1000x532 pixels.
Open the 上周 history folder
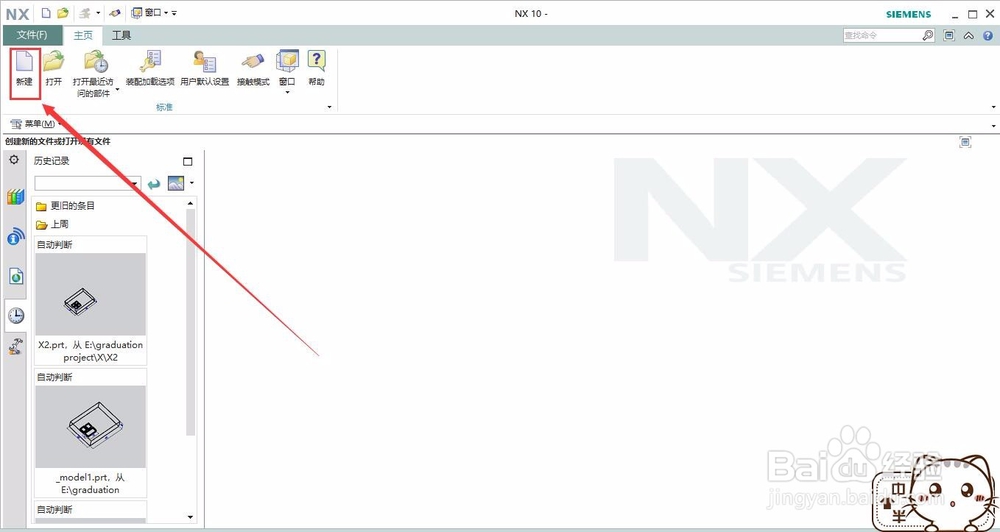(x=52, y=225)
